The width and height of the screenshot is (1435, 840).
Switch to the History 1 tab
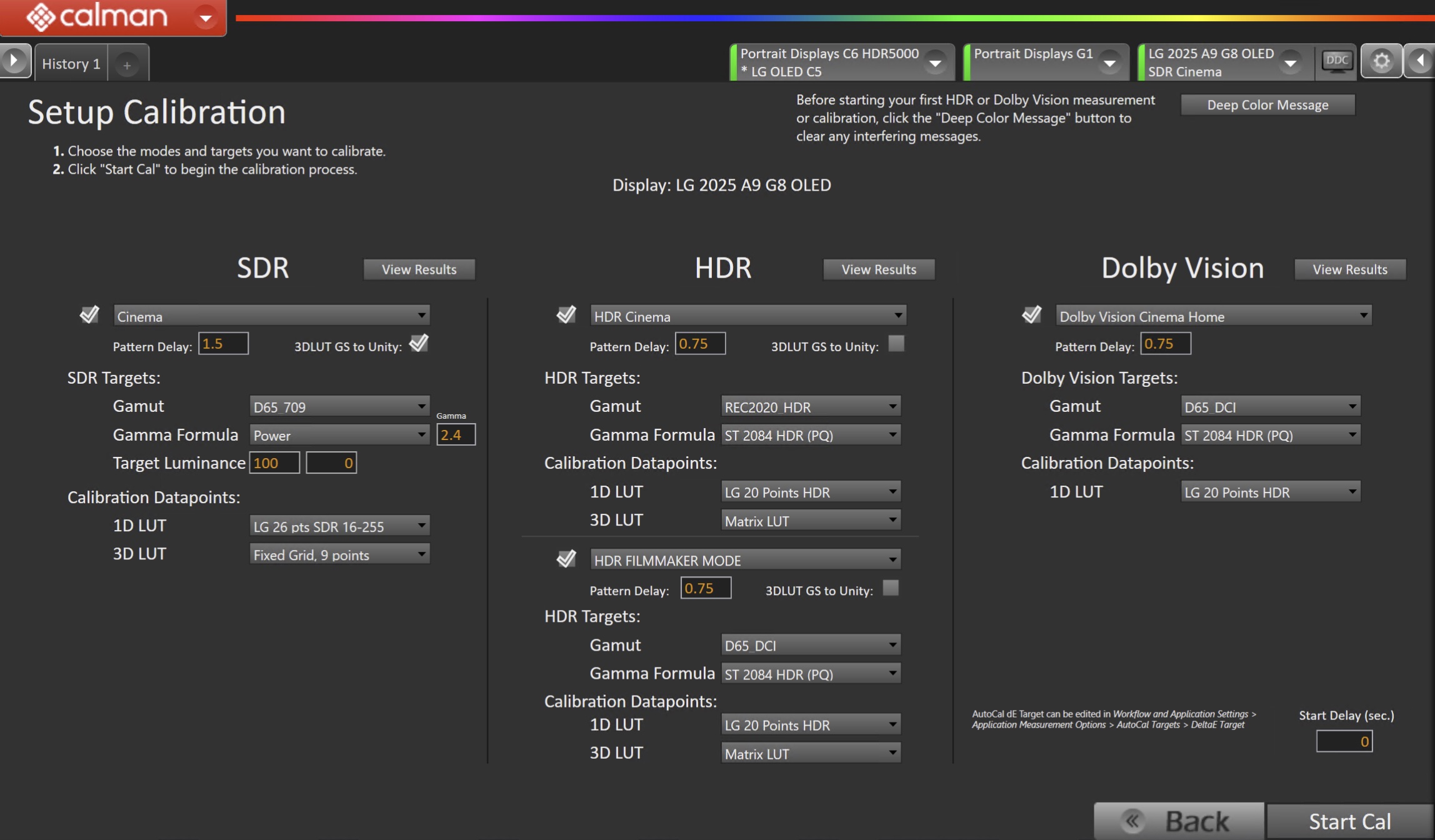tap(71, 64)
